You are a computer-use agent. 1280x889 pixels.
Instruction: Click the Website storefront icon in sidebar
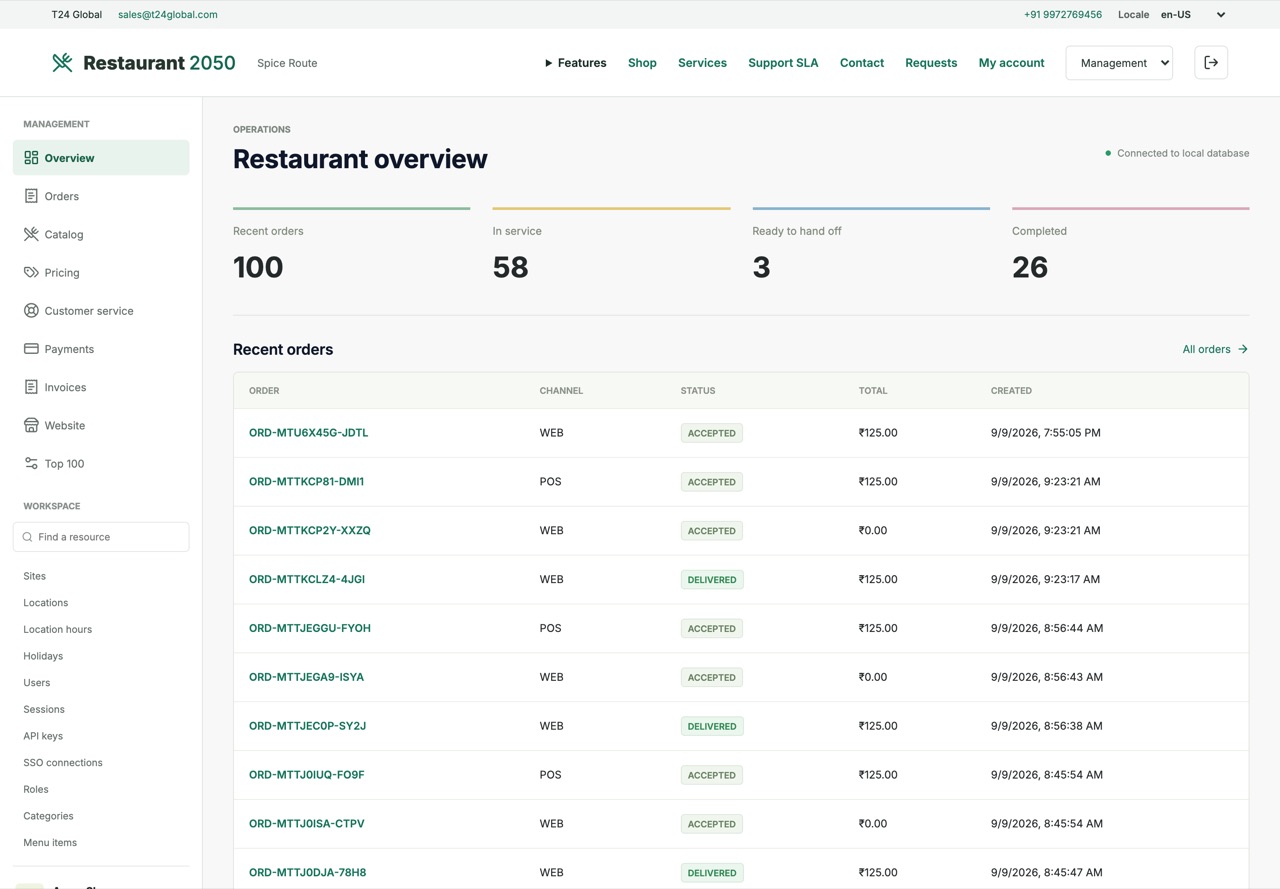(31, 425)
